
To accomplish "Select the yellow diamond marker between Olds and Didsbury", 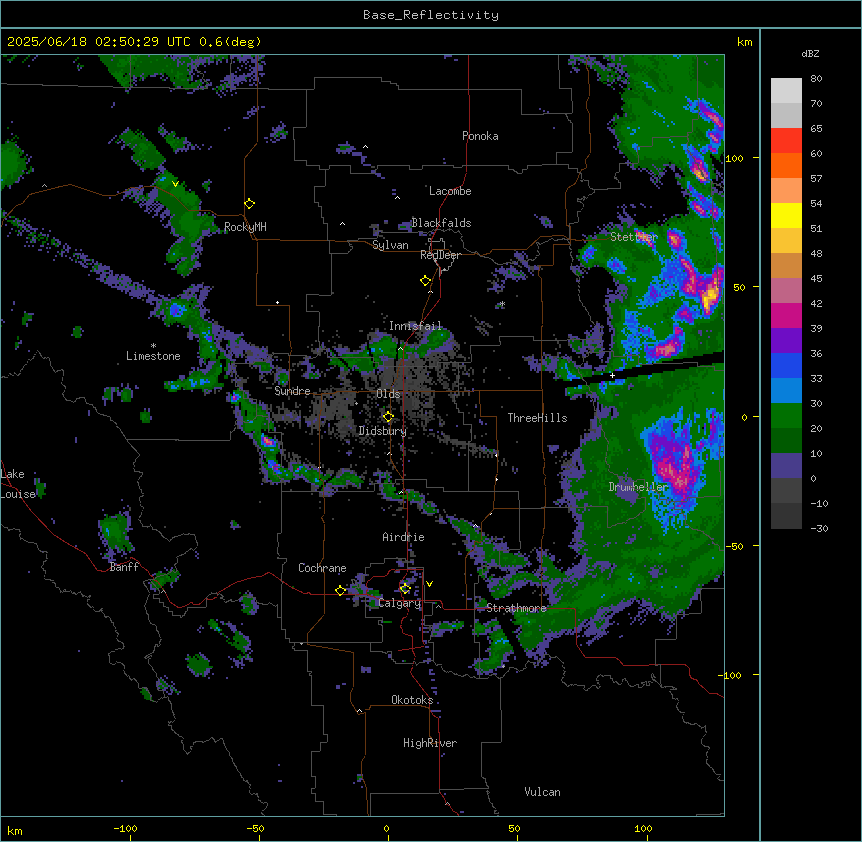I will tap(388, 417).
